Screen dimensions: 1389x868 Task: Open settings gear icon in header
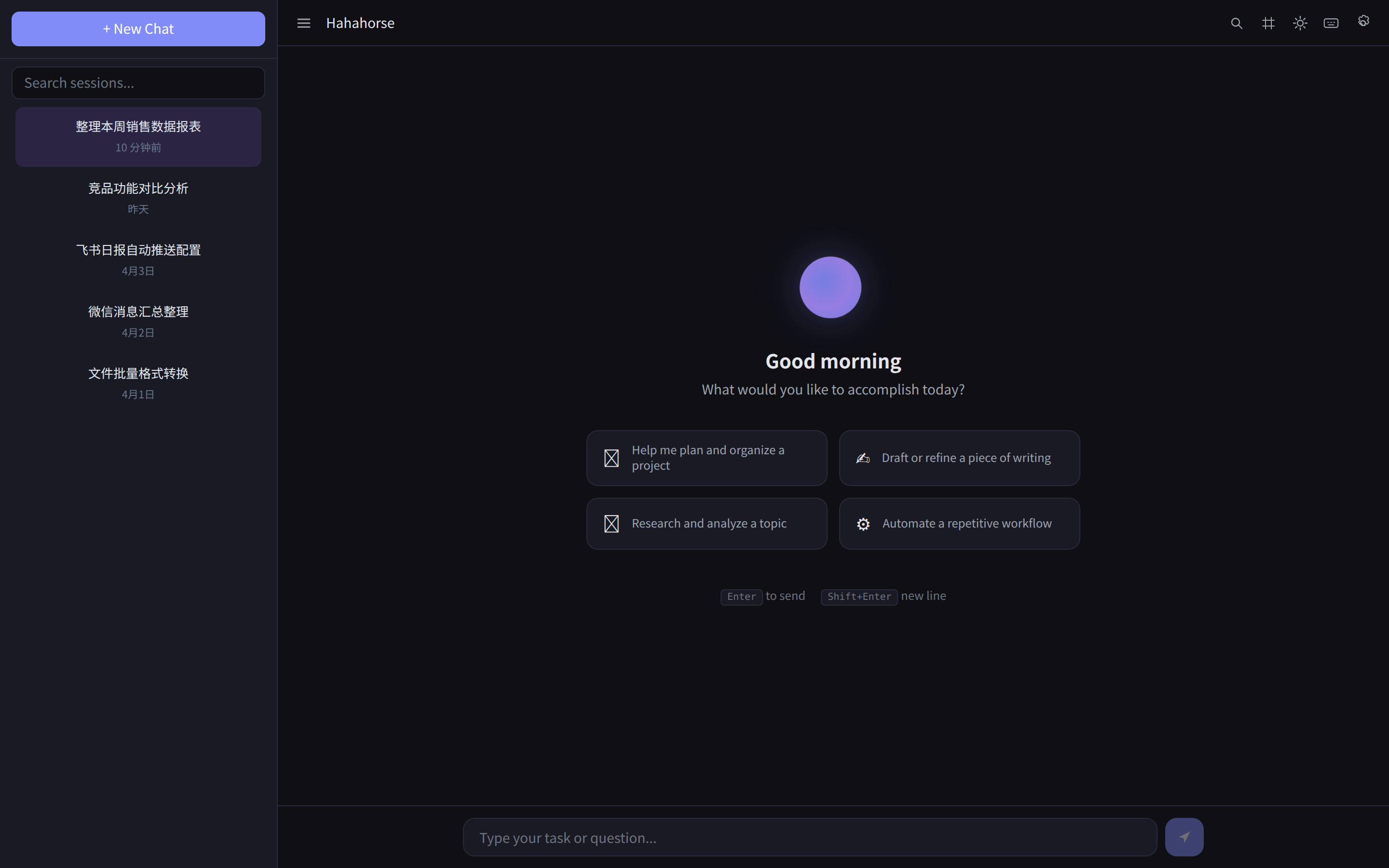click(x=1363, y=21)
